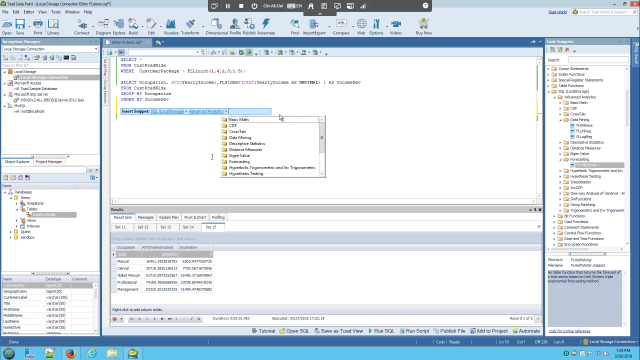Viewport: 640px width, 360px height.
Task: Open the Dimensional tool
Action: click(x=217, y=27)
